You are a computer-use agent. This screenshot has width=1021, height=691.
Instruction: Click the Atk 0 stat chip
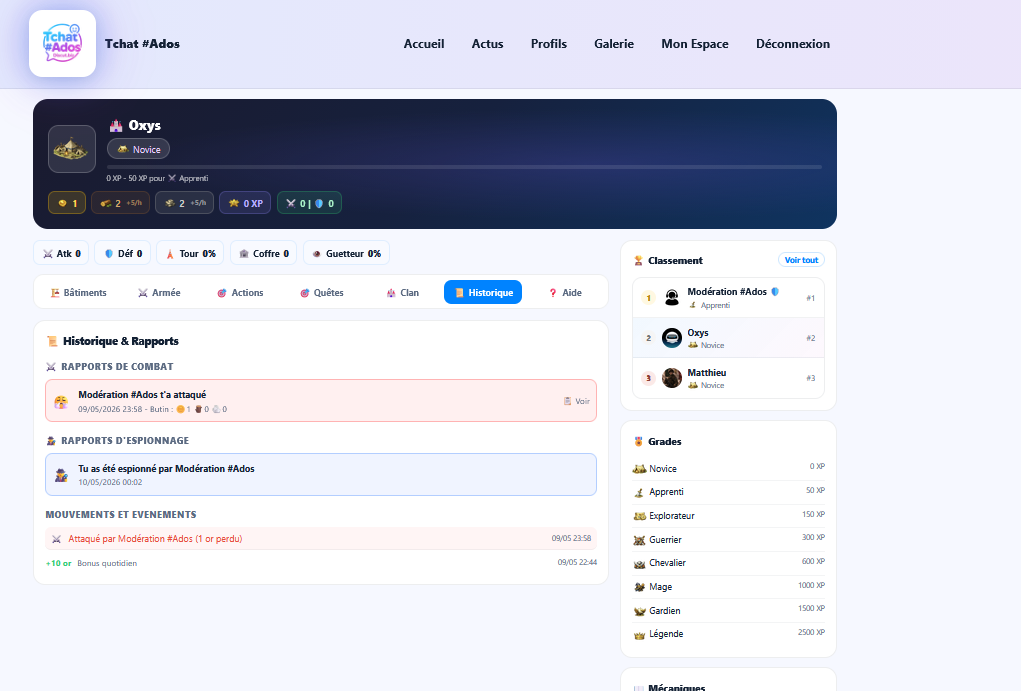pyautogui.click(x=62, y=253)
